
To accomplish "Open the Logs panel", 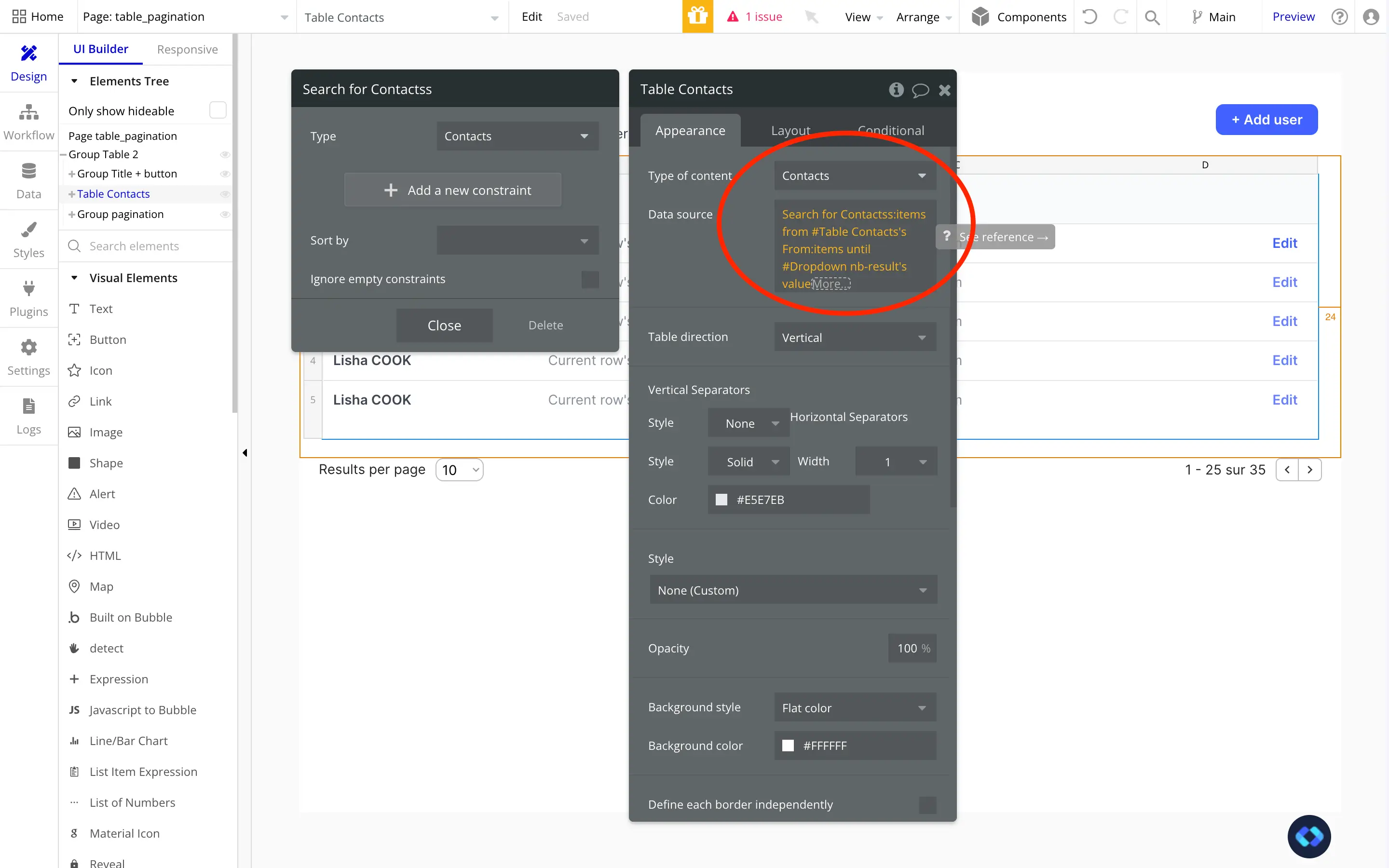I will point(29,415).
